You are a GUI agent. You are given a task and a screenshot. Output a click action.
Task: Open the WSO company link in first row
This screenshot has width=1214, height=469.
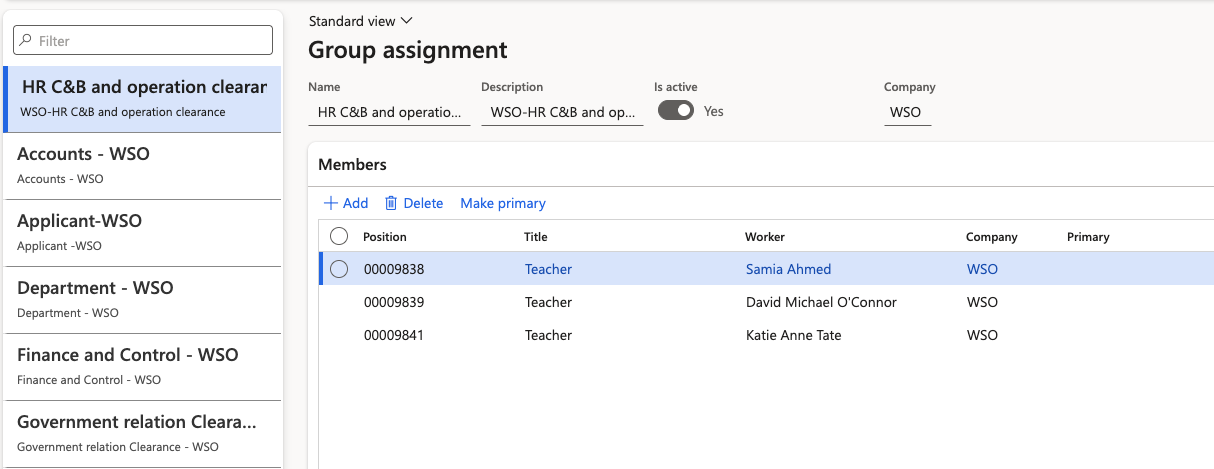(982, 269)
